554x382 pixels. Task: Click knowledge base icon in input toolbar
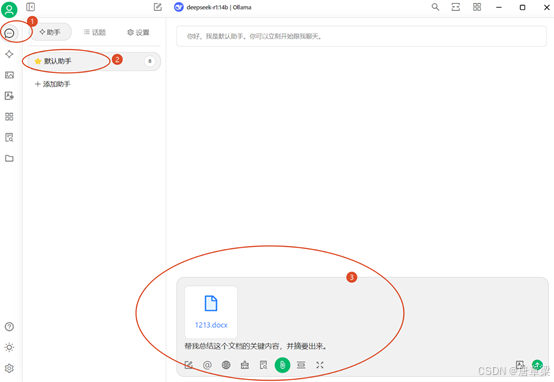click(264, 365)
